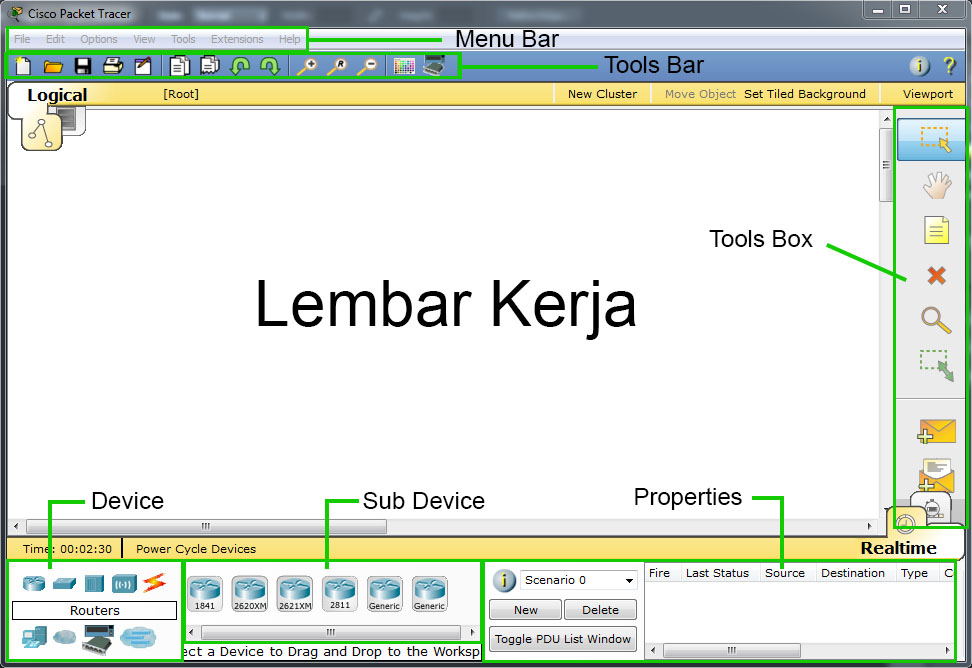
Task: Select Switches device category icon
Action: pos(64,582)
